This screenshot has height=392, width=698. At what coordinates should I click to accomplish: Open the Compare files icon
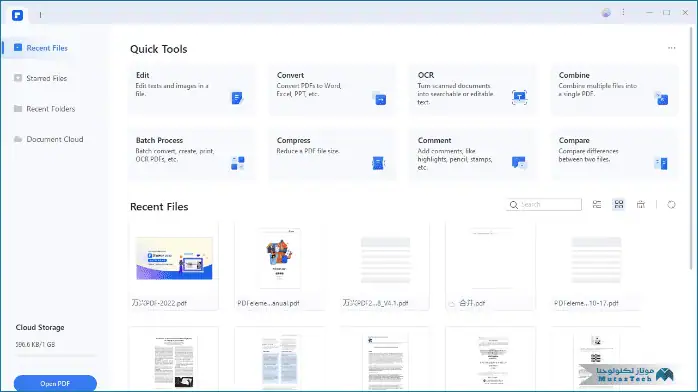(x=661, y=163)
